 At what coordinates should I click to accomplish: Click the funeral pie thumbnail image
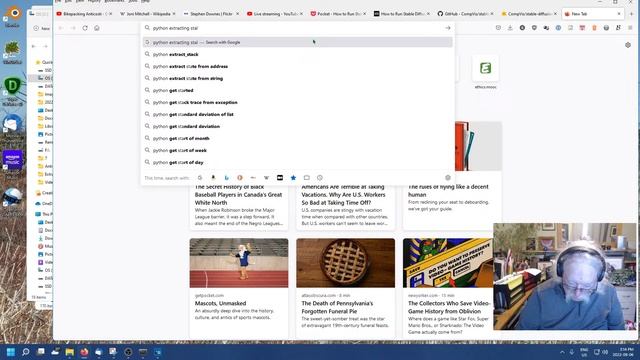[345, 263]
